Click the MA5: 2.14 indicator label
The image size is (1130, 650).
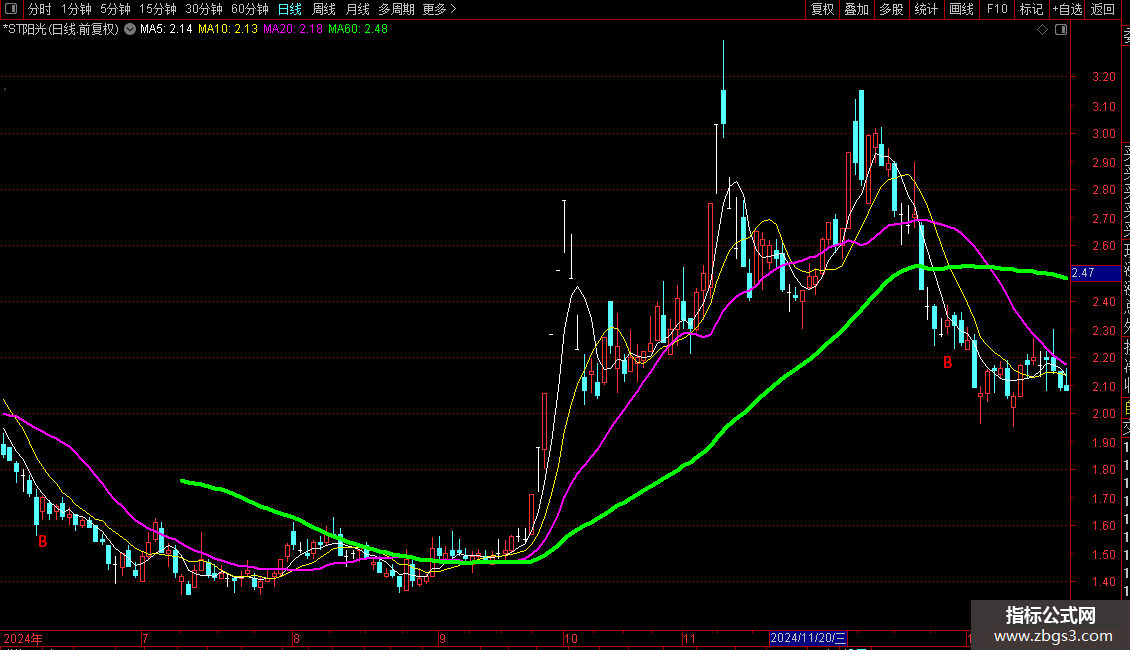tap(166, 30)
